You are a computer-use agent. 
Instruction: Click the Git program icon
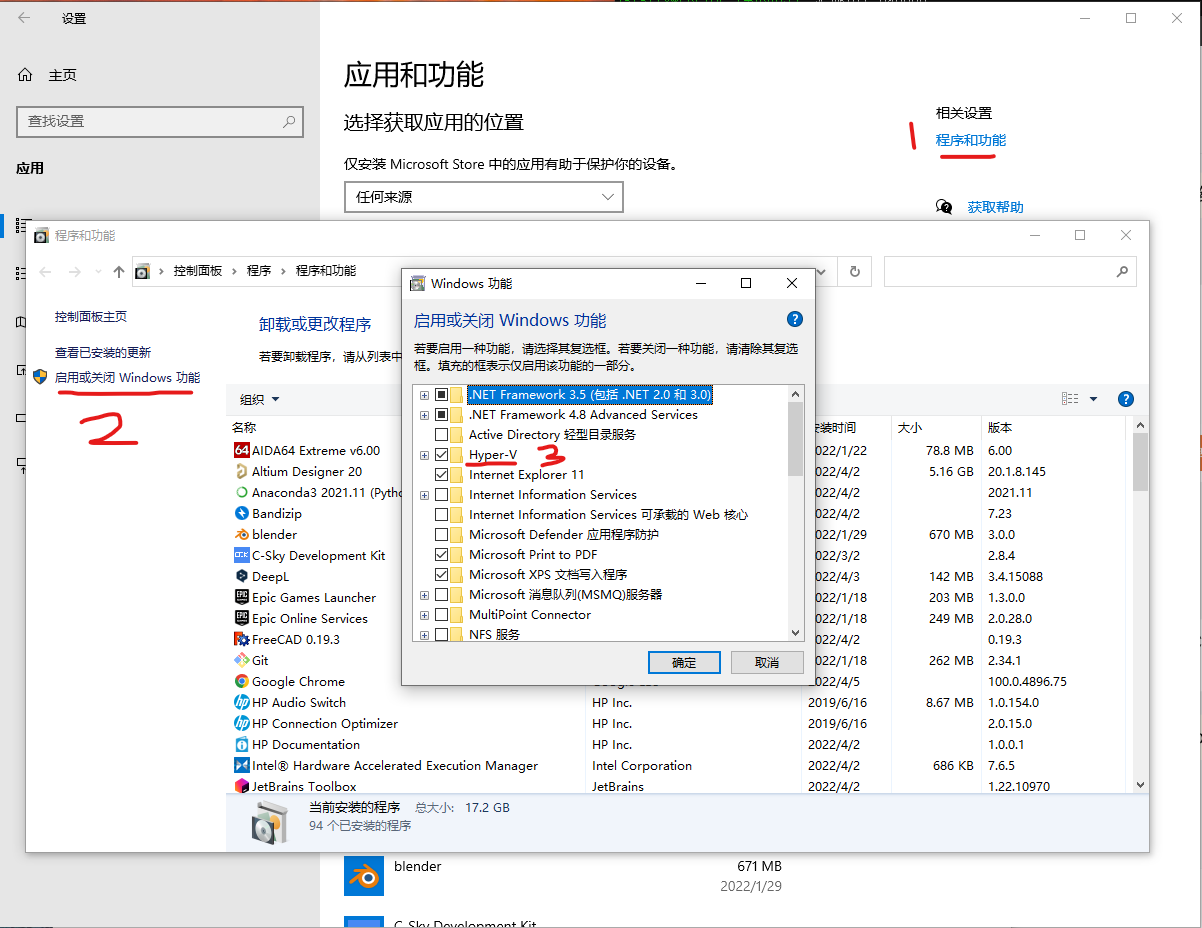pos(241,660)
